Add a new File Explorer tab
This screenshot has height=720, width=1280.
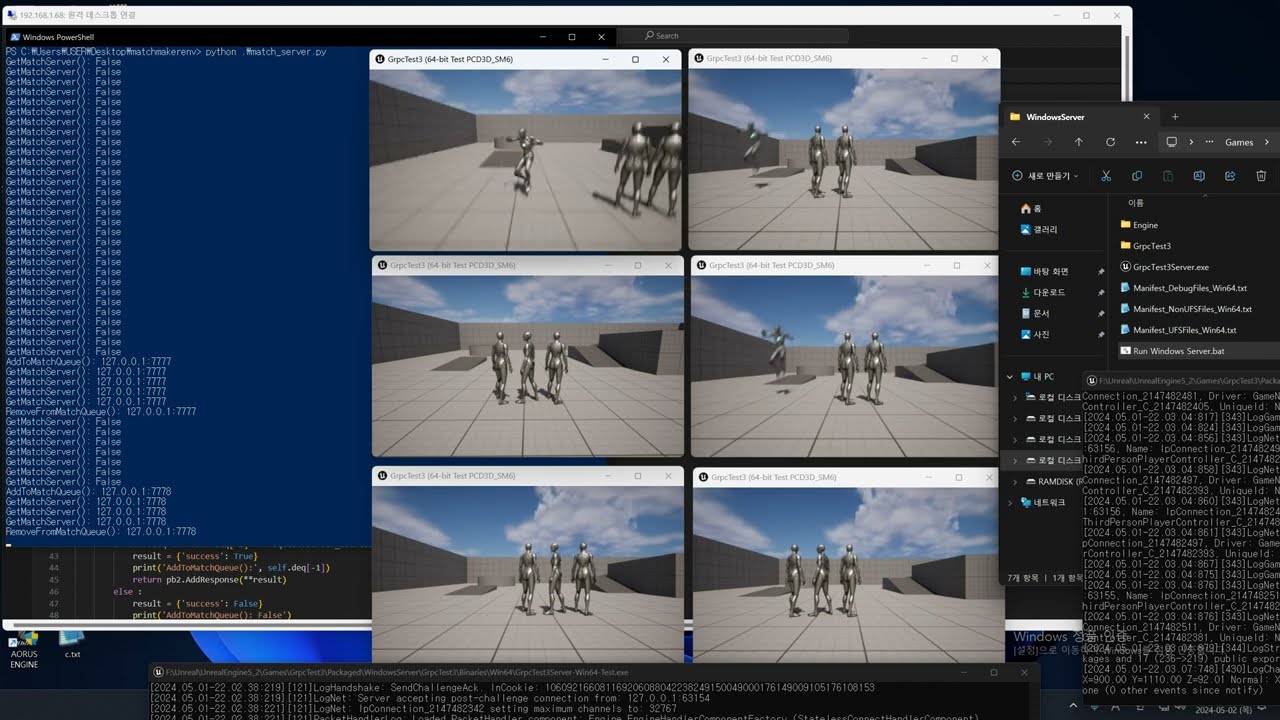tap(1175, 117)
